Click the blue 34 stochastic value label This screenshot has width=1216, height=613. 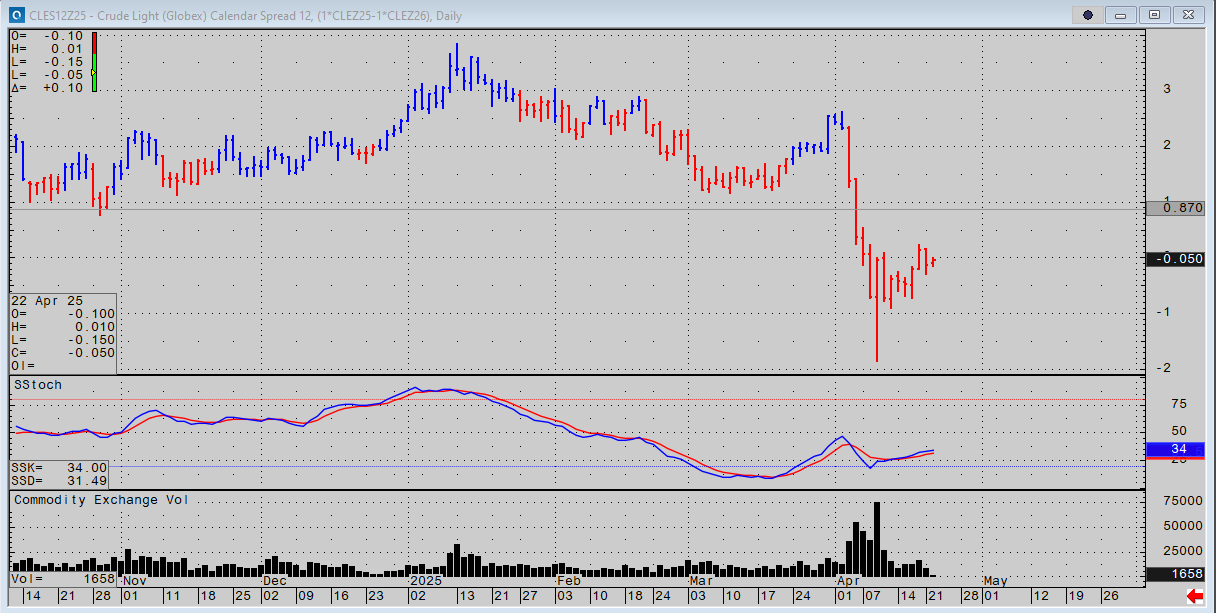pyautogui.click(x=1176, y=449)
